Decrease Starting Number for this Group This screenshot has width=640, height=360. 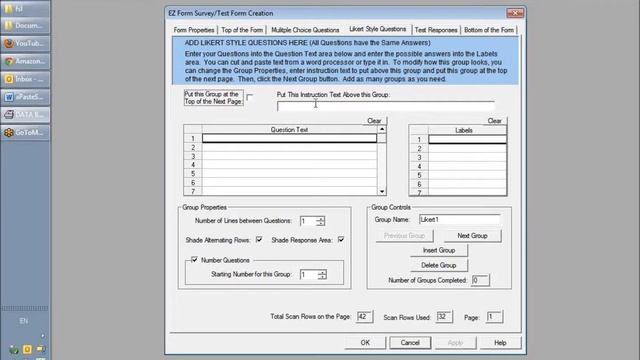pos(322,277)
